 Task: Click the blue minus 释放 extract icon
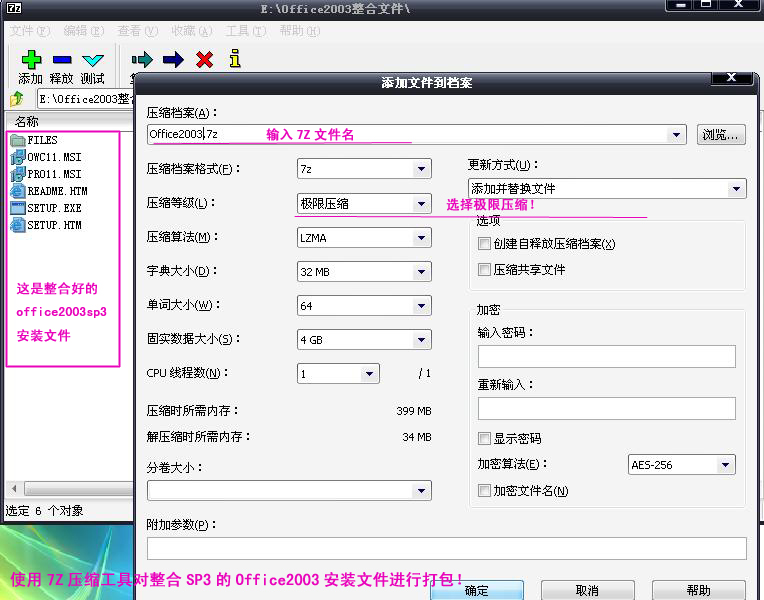[62, 59]
